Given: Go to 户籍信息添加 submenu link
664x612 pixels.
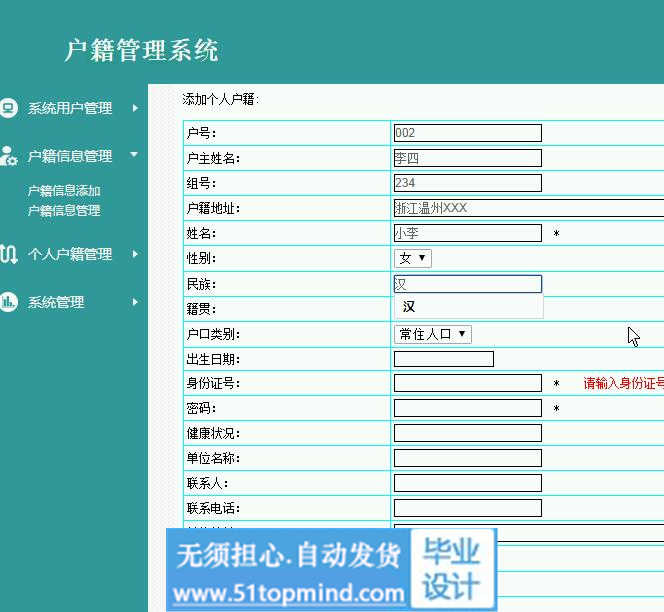Looking at the screenshot, I should [64, 191].
